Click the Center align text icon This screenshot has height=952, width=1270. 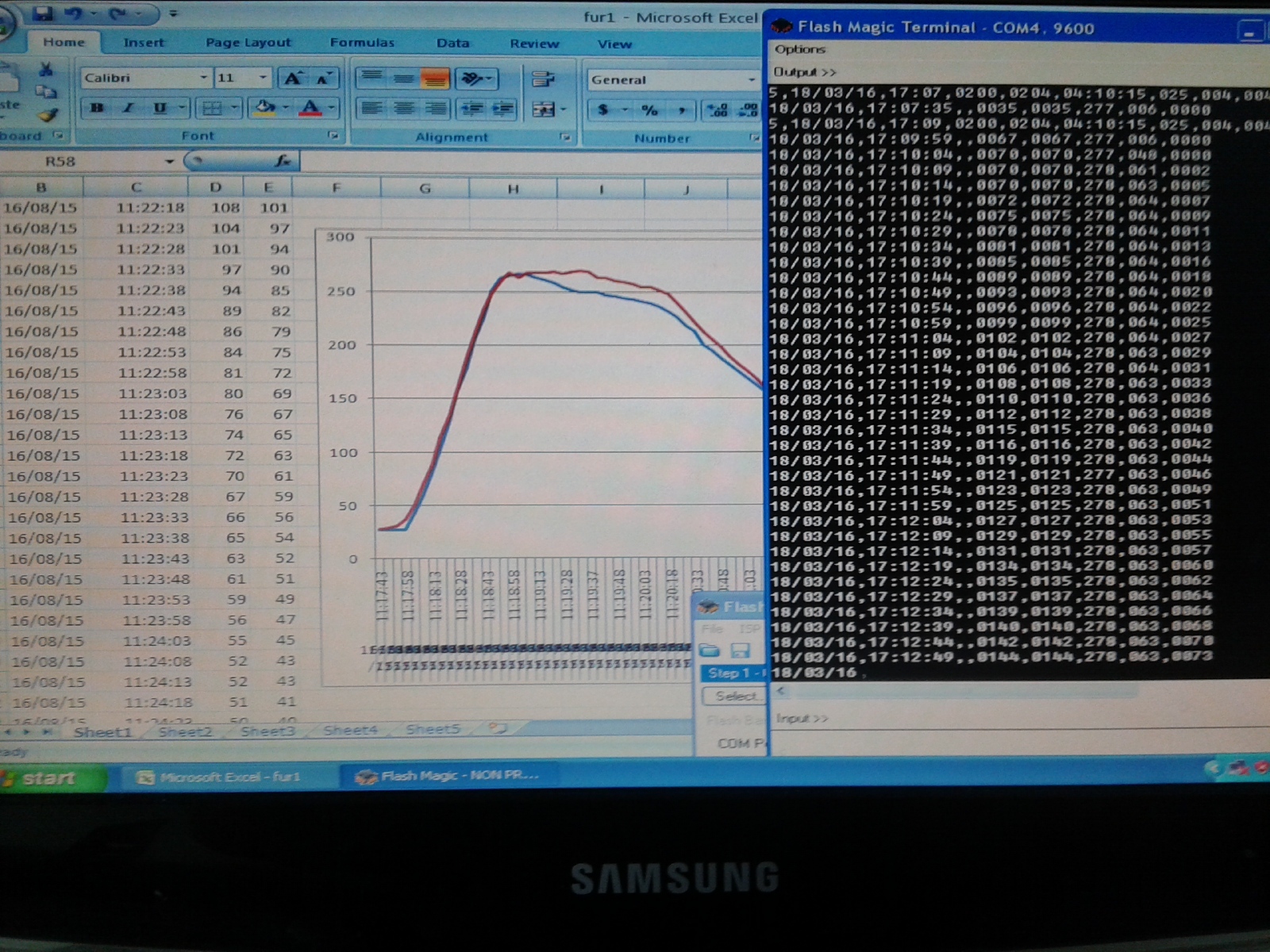point(404,108)
